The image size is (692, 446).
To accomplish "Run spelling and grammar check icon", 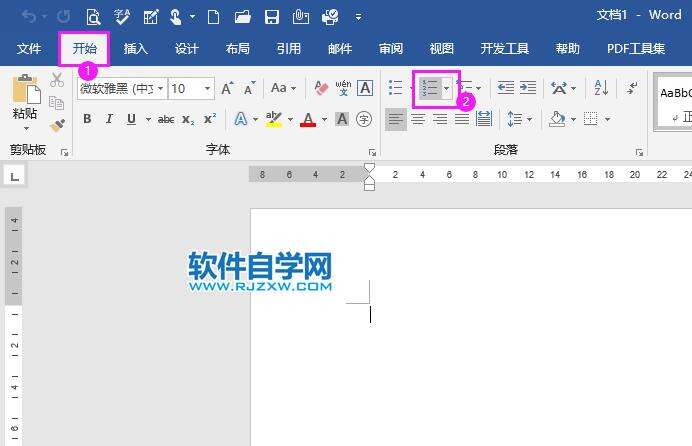I will [x=122, y=17].
